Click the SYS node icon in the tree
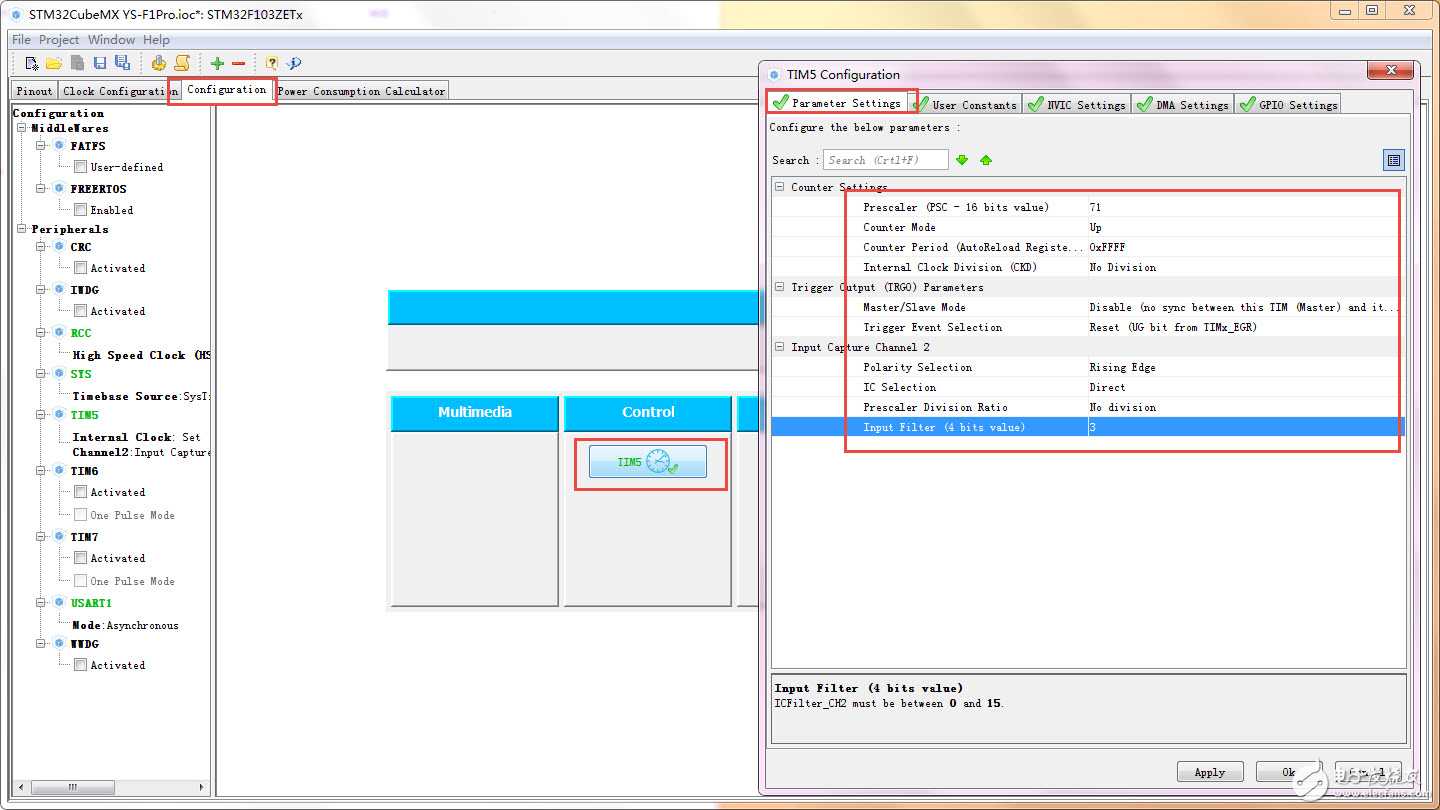 pyautogui.click(x=59, y=374)
